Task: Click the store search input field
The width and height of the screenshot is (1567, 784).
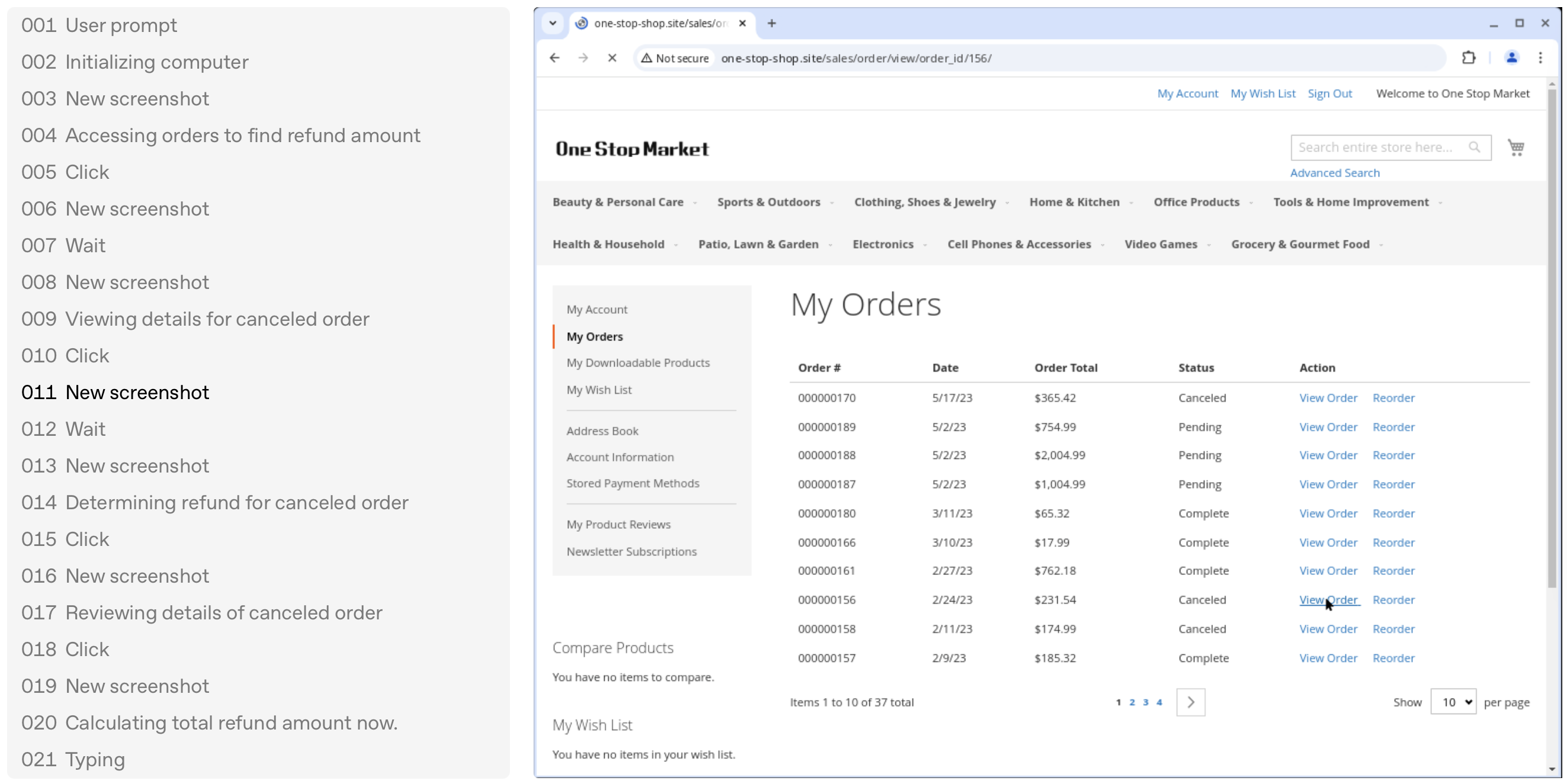Action: (x=1375, y=147)
